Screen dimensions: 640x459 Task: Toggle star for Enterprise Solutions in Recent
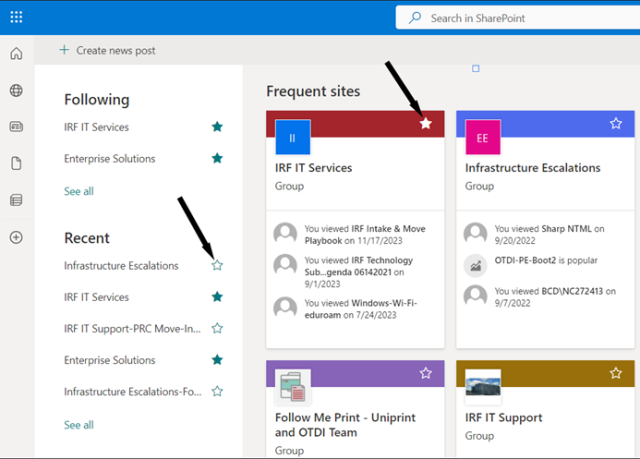pos(217,360)
